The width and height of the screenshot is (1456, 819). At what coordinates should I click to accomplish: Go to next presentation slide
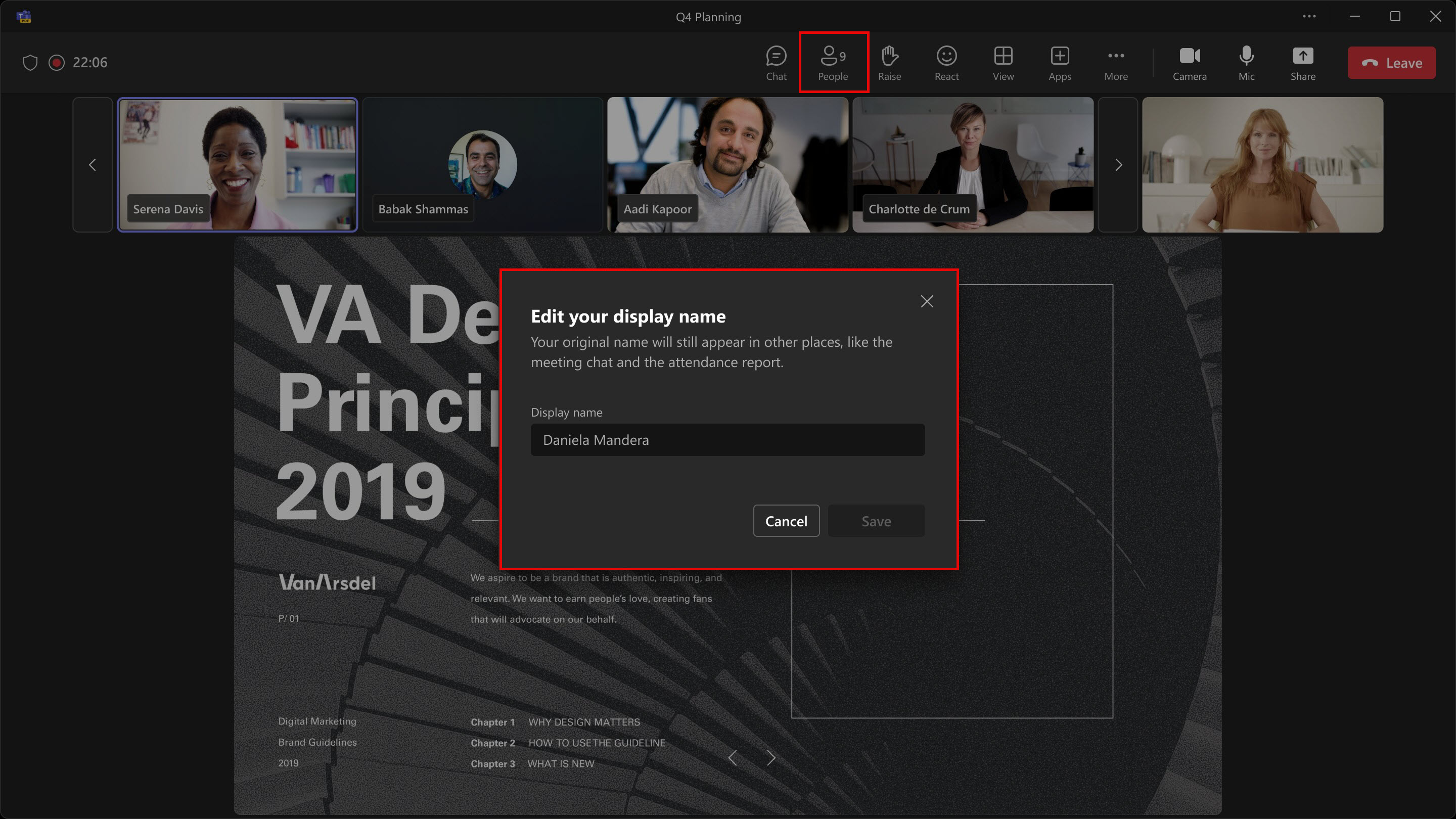pos(770,758)
